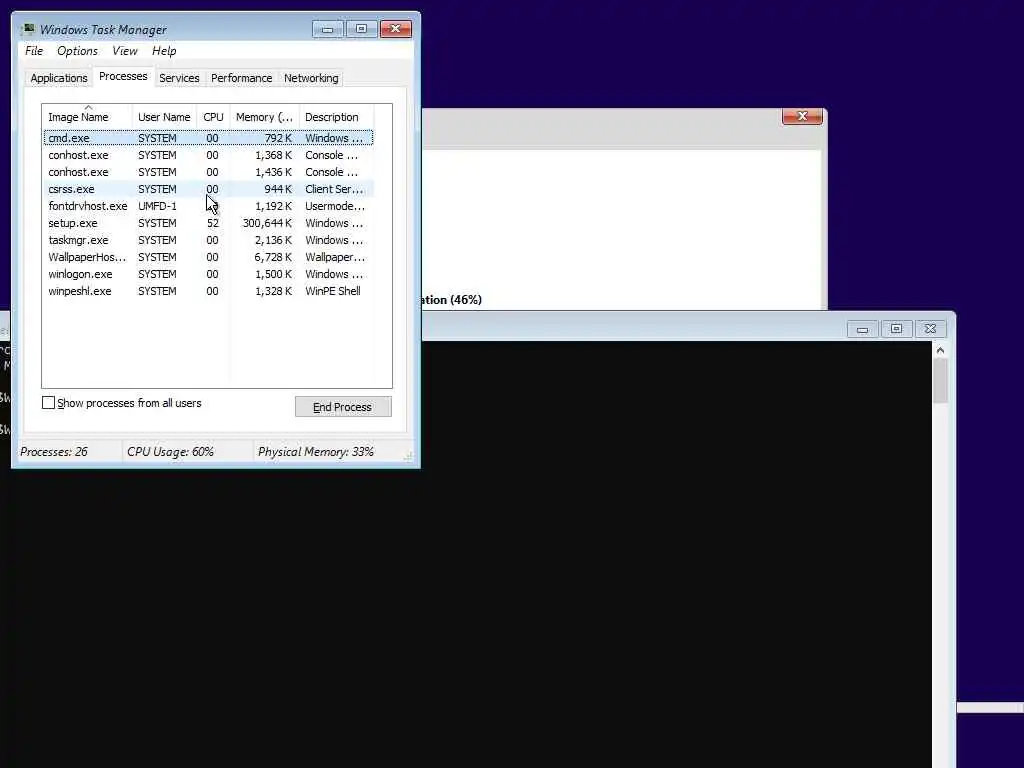Select the cmd.exe process row

pos(208,138)
